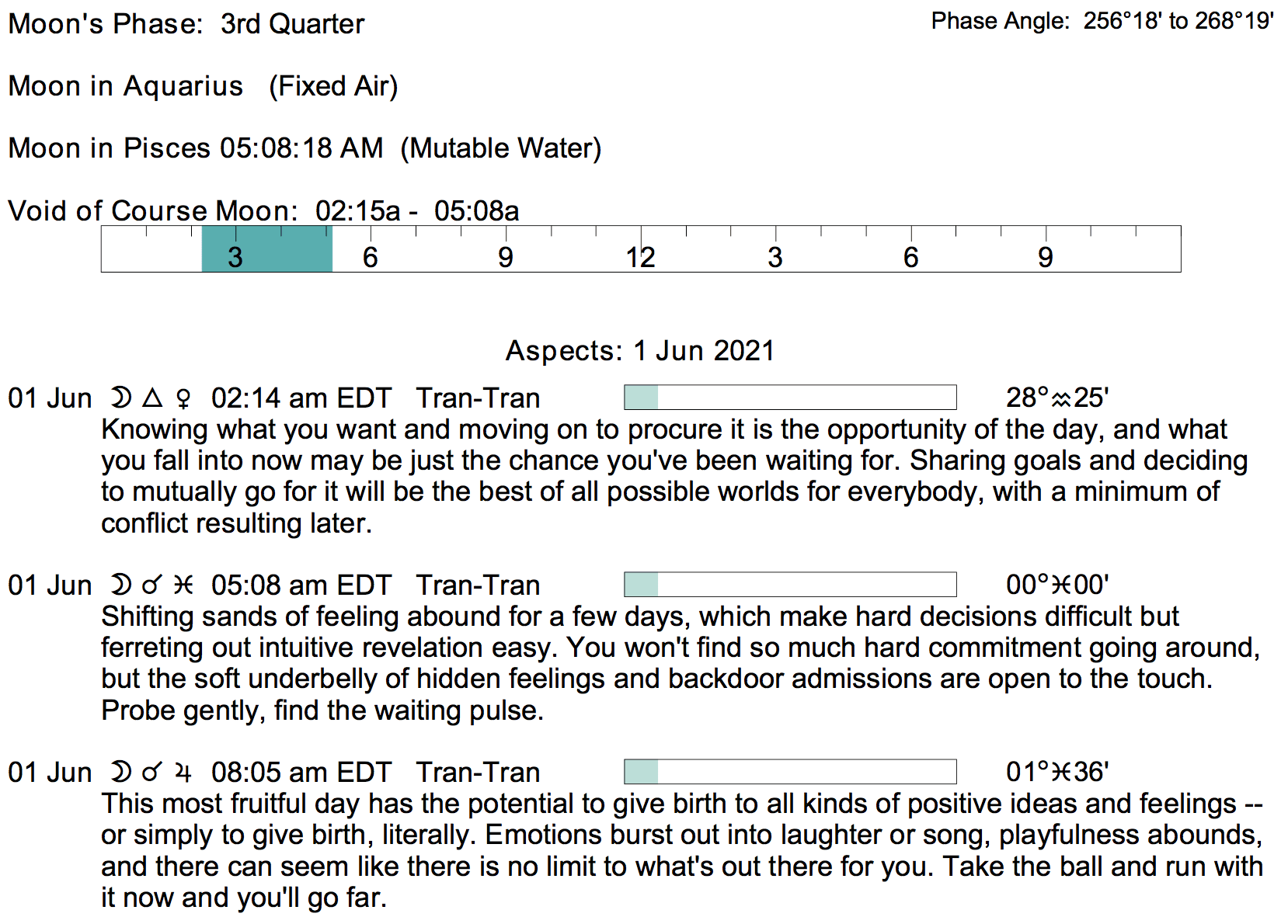
Task: Click the Pisces glyph before 05:08 am EDT
Action: pyautogui.click(x=183, y=585)
